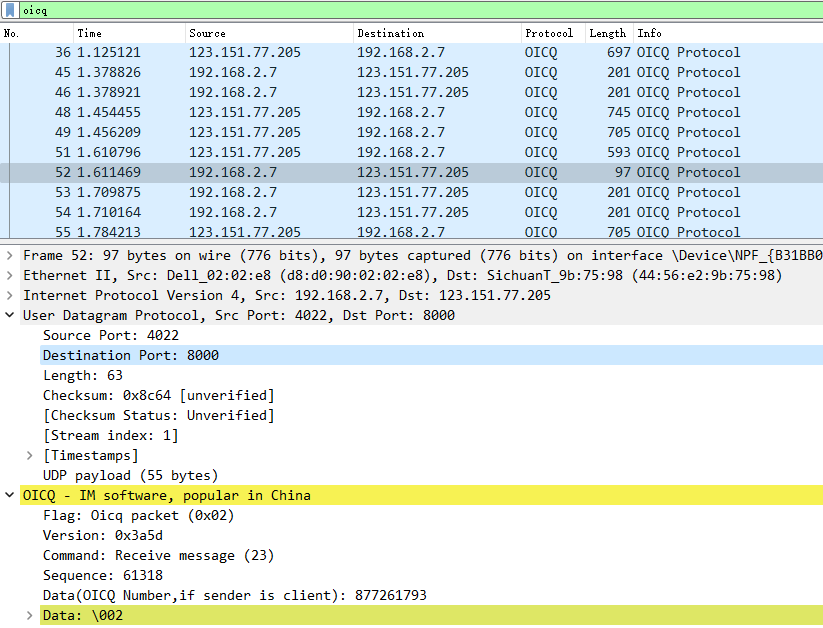Screen dimensions: 823x628
Task: Expand the Data: \002 field
Action: click(30, 615)
